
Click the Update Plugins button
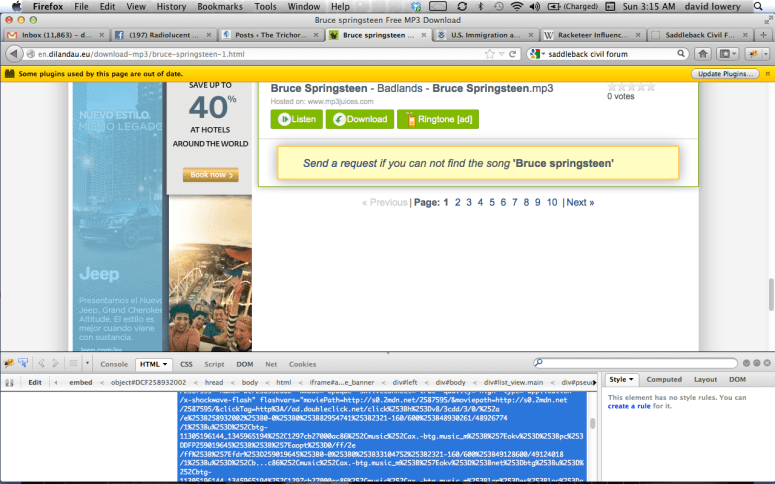point(724,73)
